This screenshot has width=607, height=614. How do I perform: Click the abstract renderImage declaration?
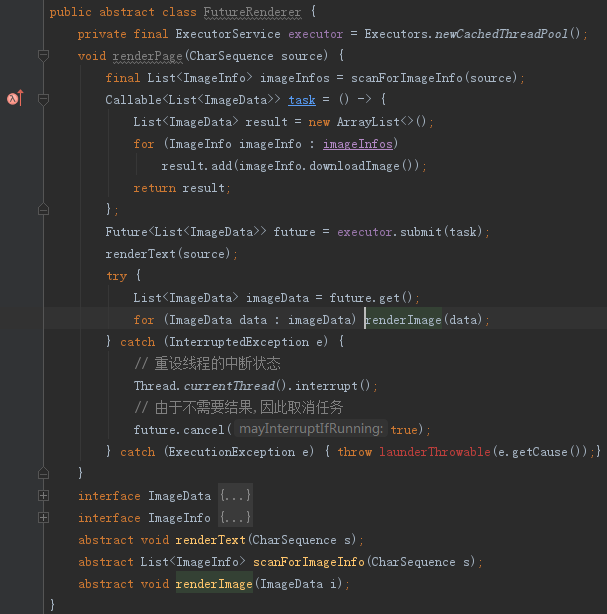[x=214, y=584]
